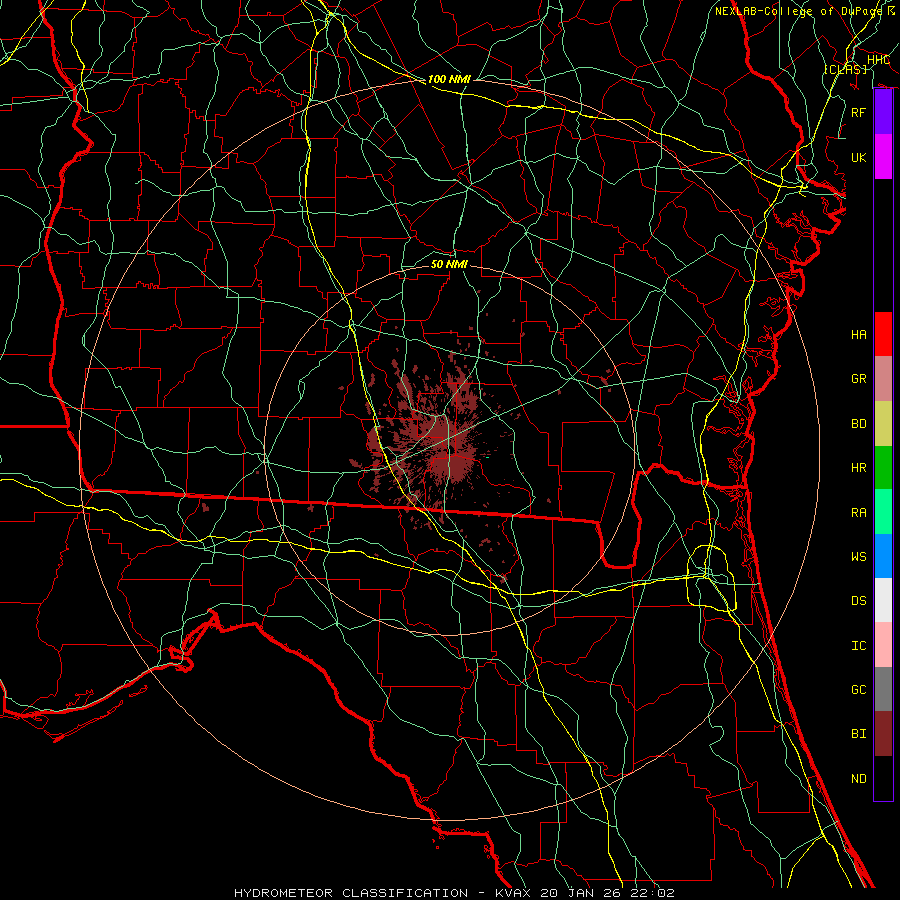Click the HA red legend swatch
The height and width of the screenshot is (900, 900).
click(x=883, y=334)
